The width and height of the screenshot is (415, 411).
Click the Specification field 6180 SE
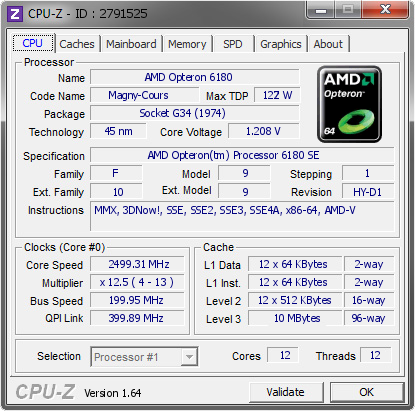tap(242, 155)
